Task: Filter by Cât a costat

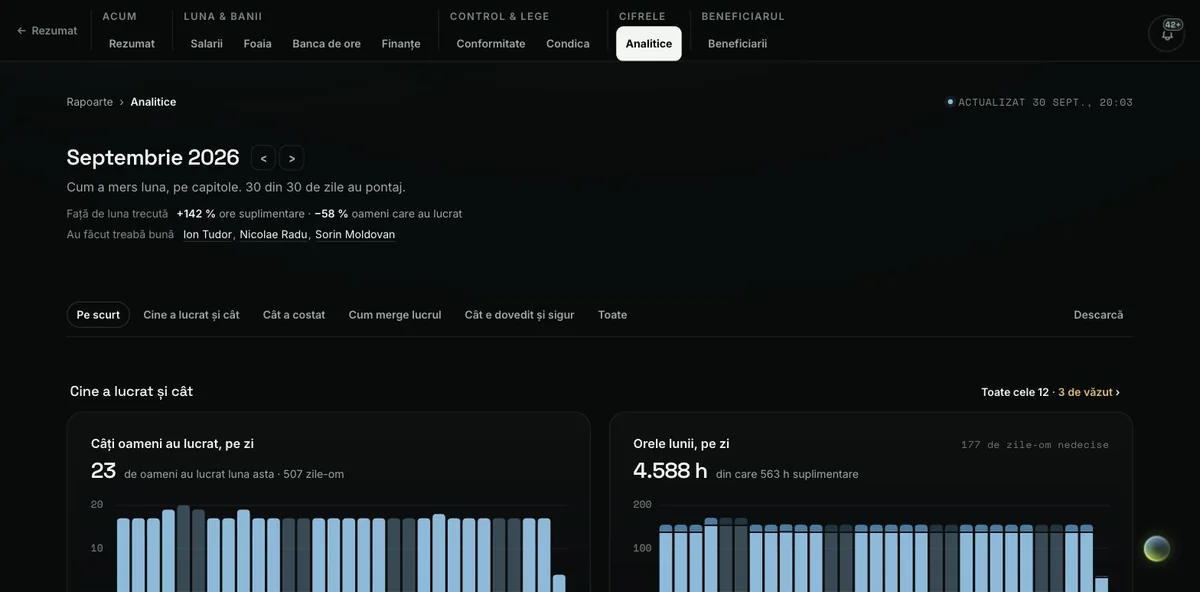Action: [x=294, y=315]
